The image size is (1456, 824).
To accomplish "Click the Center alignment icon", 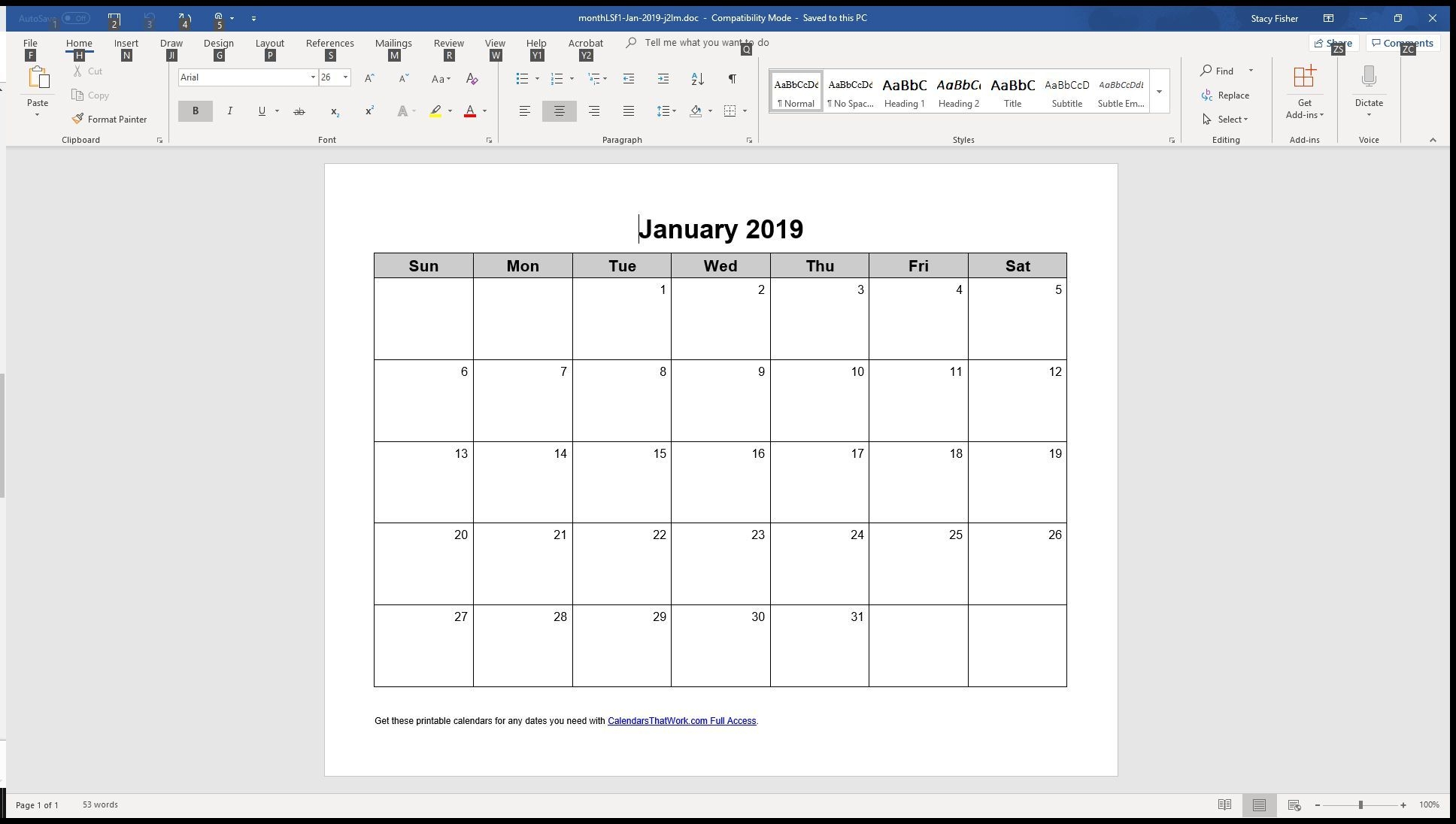I will pyautogui.click(x=559, y=111).
